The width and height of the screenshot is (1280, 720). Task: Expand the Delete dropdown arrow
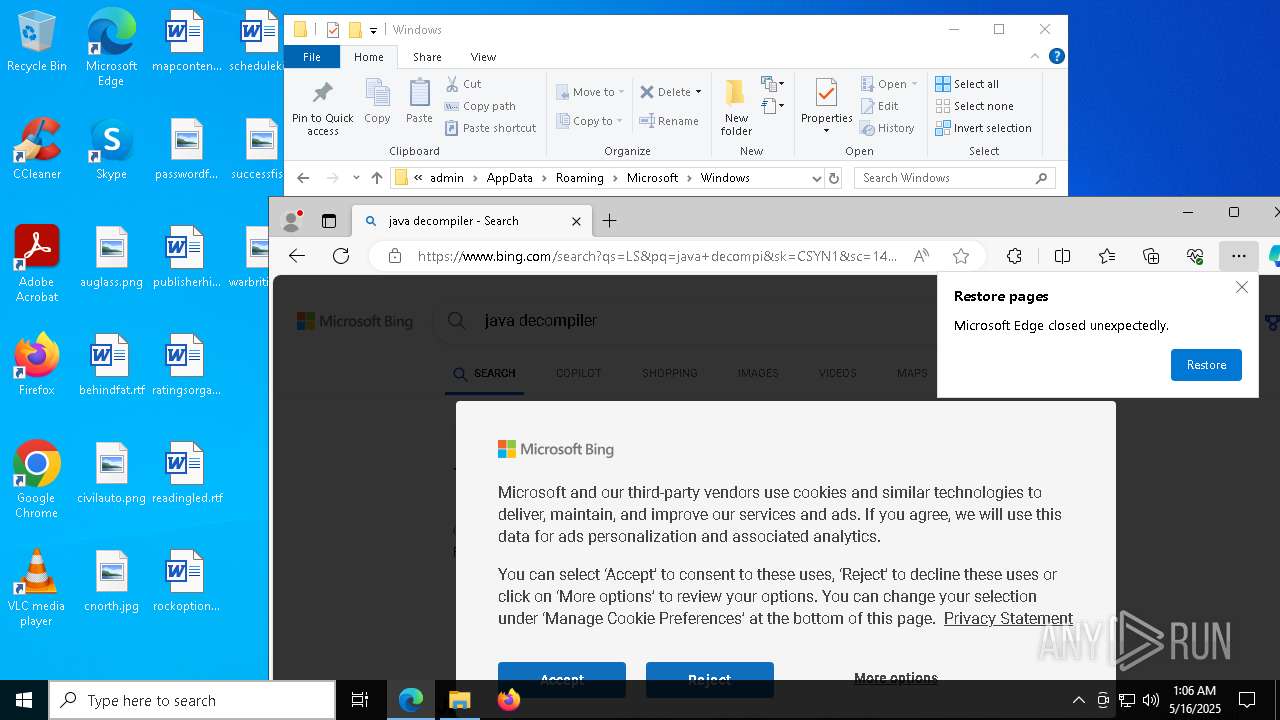(698, 92)
